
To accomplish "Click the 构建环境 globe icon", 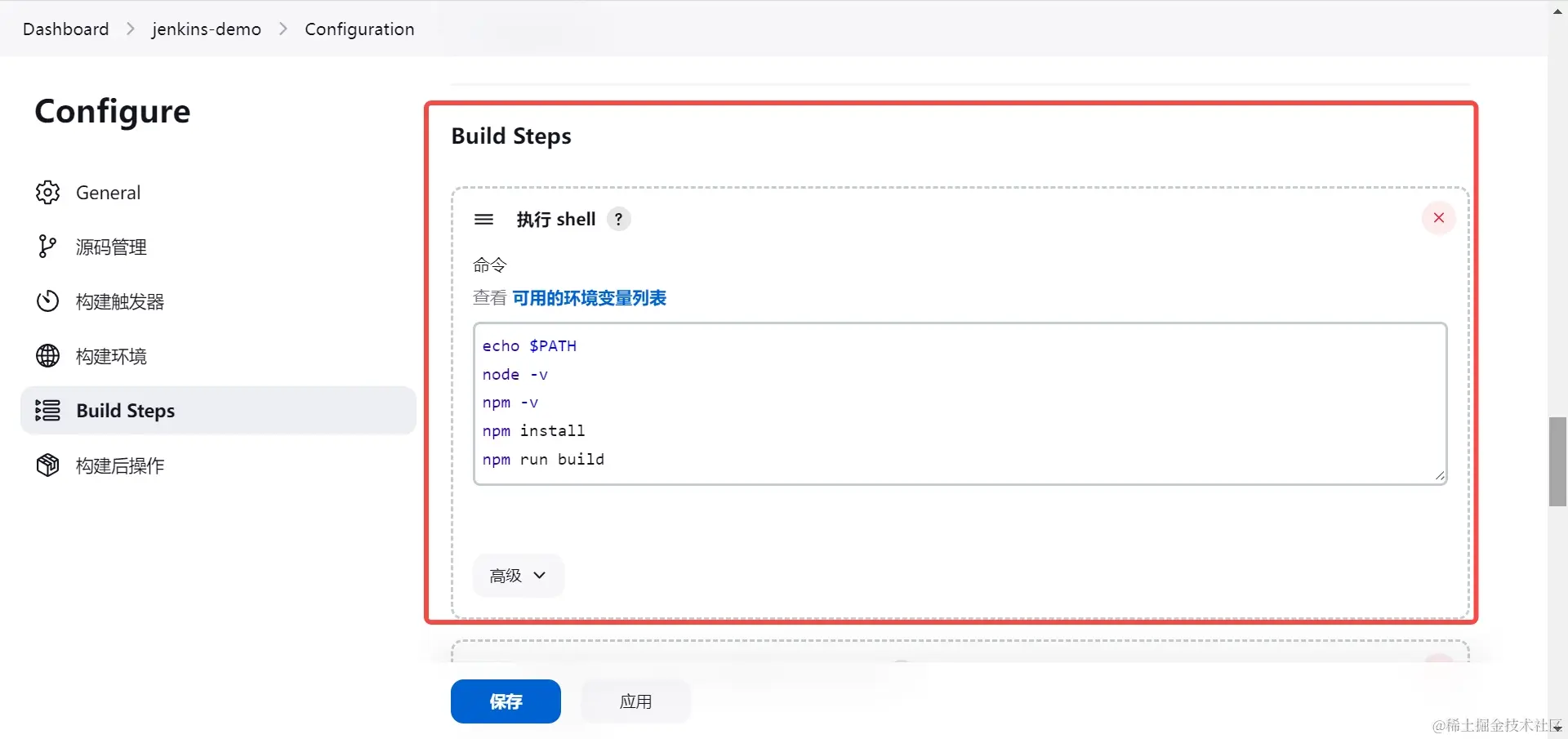I will 47,356.
